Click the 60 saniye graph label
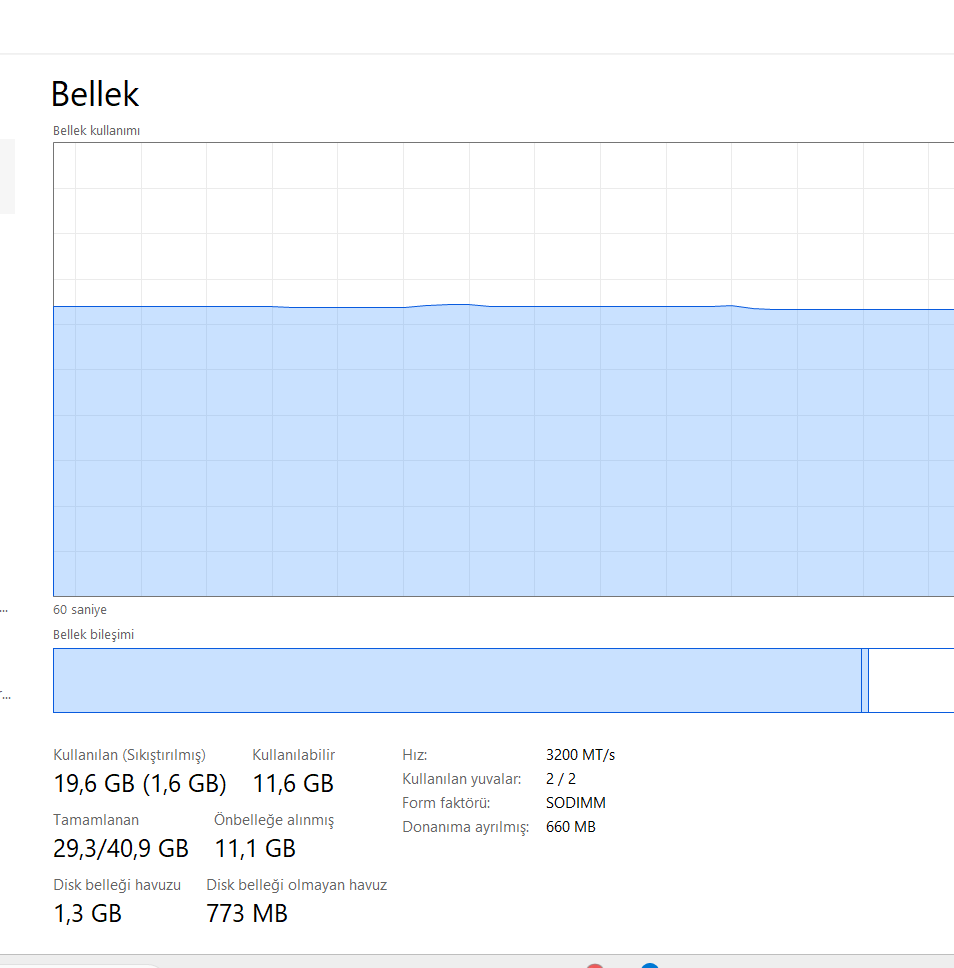Screen dimensions: 954x968 80,610
